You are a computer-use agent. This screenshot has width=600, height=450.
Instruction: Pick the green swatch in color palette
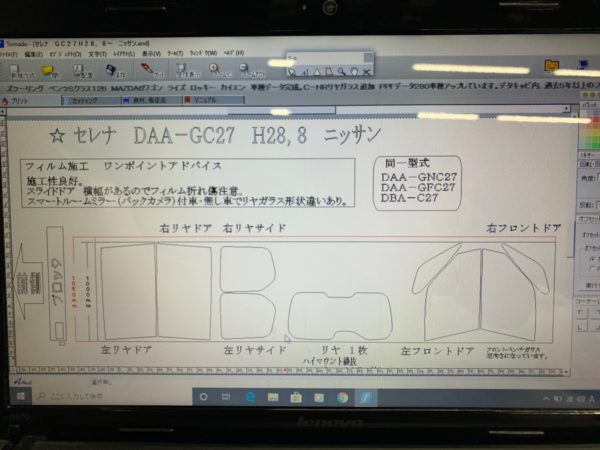tap(596, 143)
